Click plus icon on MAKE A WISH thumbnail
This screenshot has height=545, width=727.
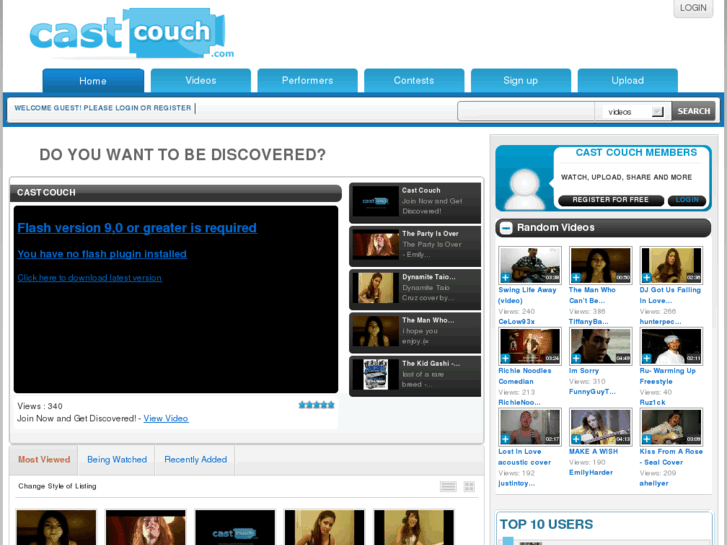click(x=576, y=439)
